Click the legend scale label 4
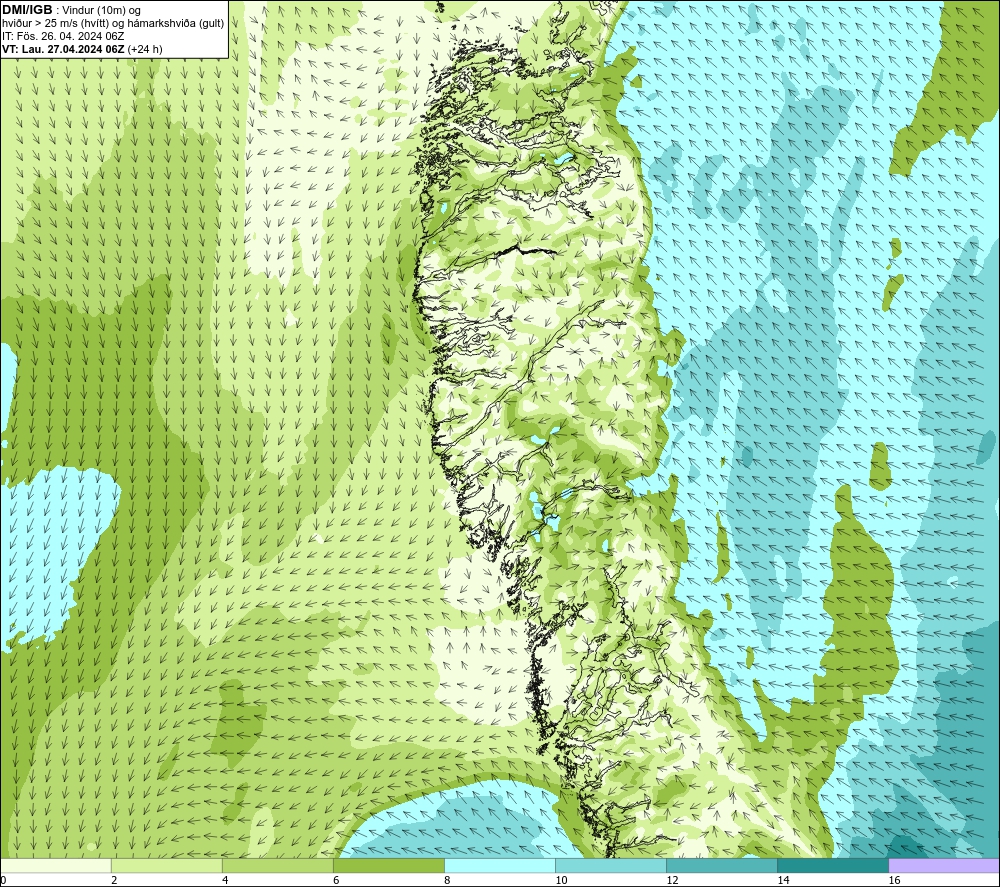 point(225,880)
